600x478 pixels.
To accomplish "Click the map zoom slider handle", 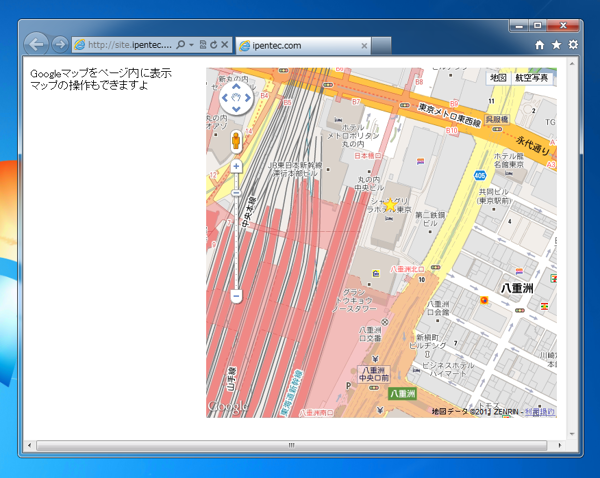I will 236,193.
